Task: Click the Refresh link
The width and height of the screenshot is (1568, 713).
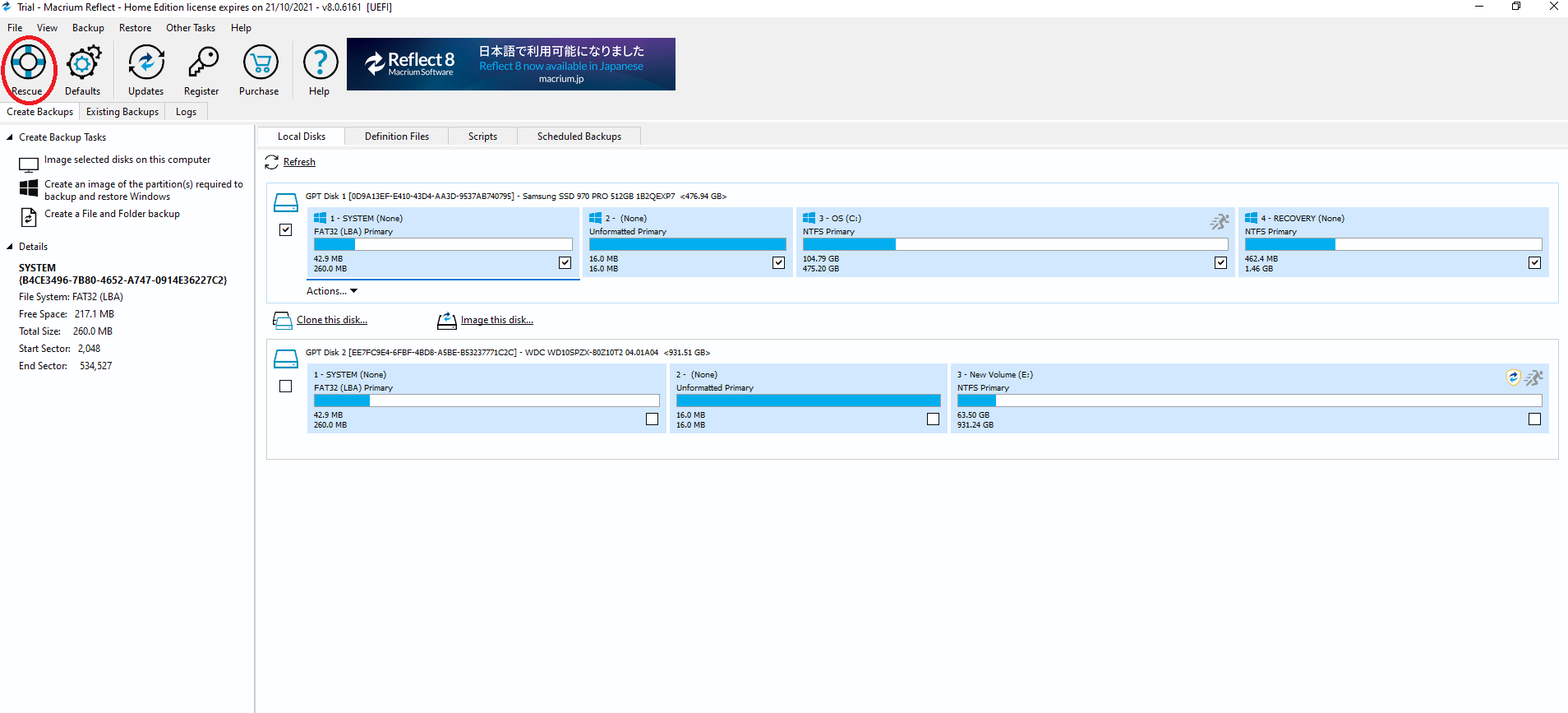Action: pos(299,162)
